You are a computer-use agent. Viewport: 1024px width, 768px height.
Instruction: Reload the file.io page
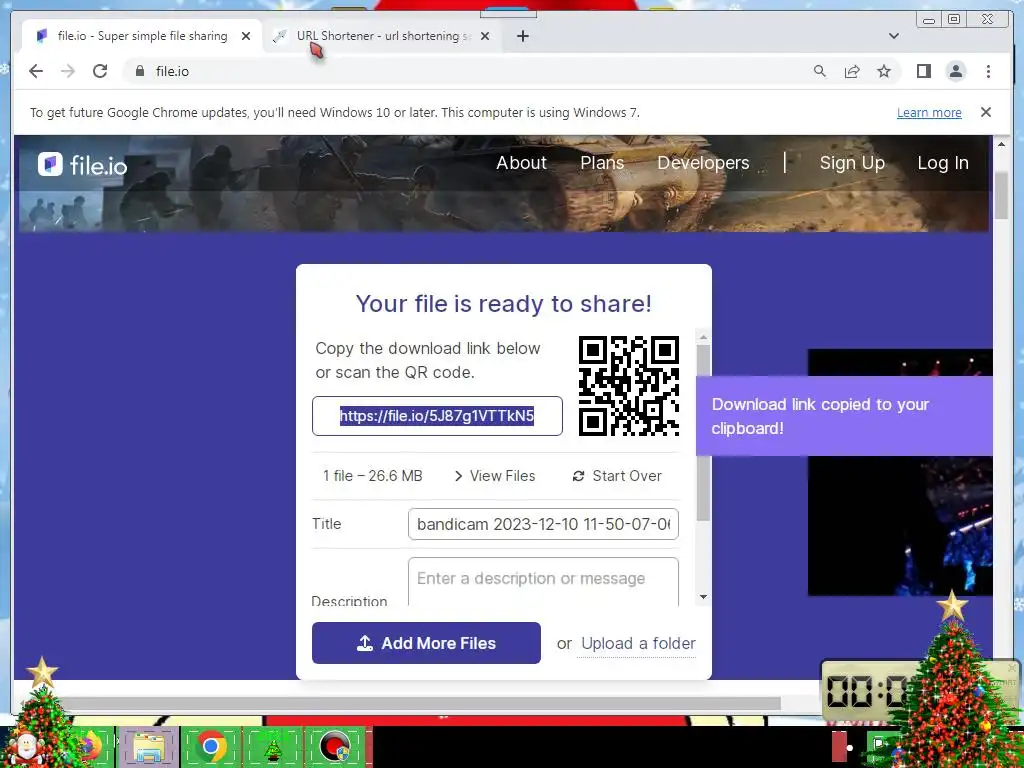point(100,71)
